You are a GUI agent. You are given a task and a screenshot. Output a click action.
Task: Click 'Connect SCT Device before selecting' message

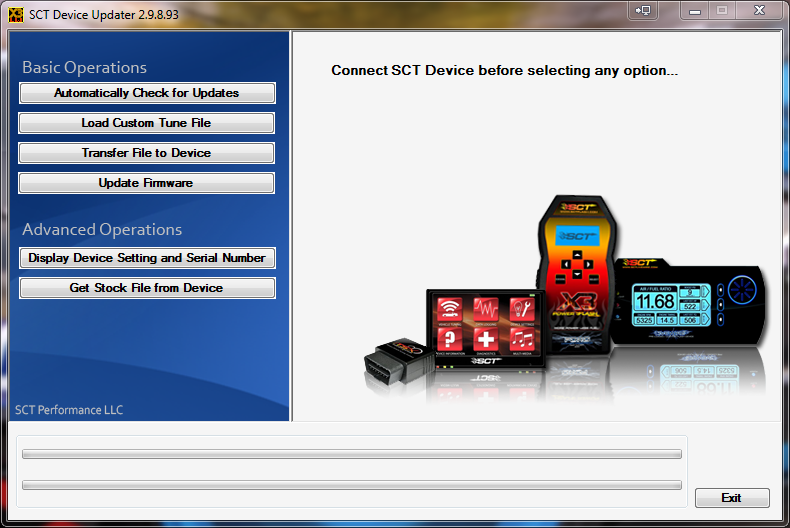coord(504,71)
